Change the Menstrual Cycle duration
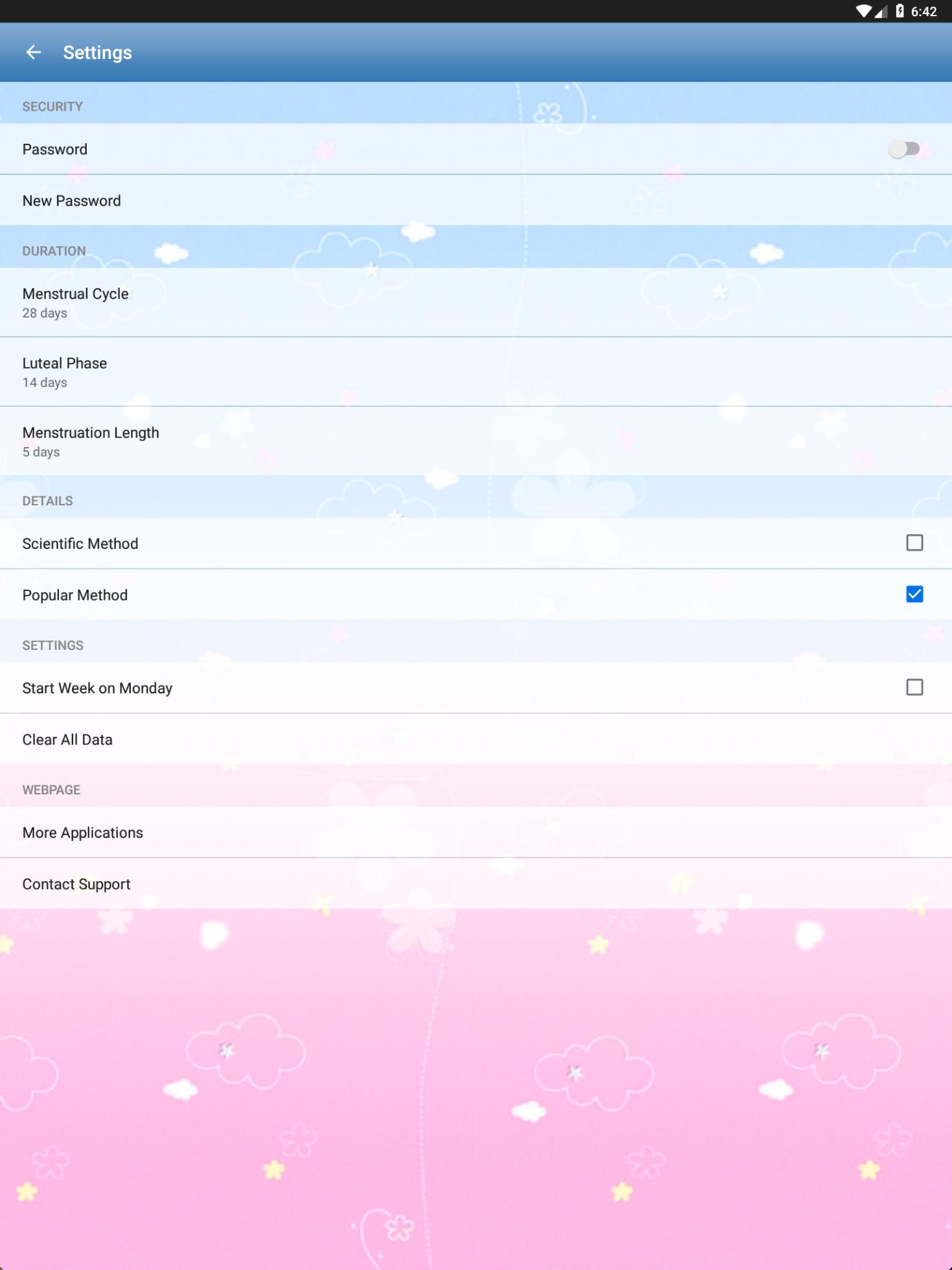 tap(476, 302)
